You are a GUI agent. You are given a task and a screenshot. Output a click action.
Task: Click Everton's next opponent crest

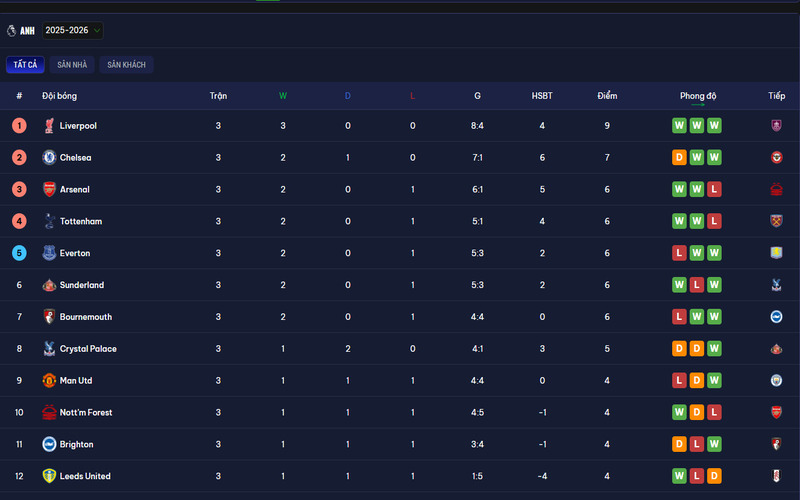coord(776,253)
